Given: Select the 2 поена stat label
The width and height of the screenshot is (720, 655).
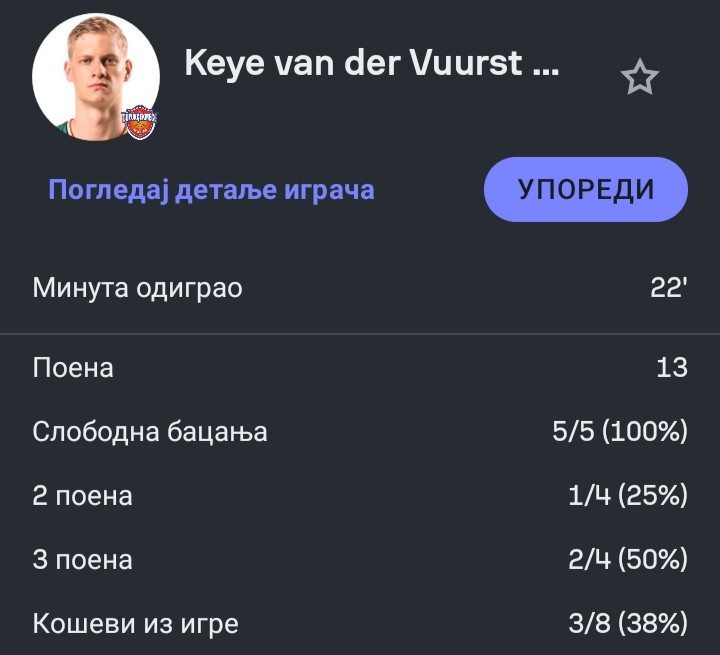Looking at the screenshot, I should [82, 496].
